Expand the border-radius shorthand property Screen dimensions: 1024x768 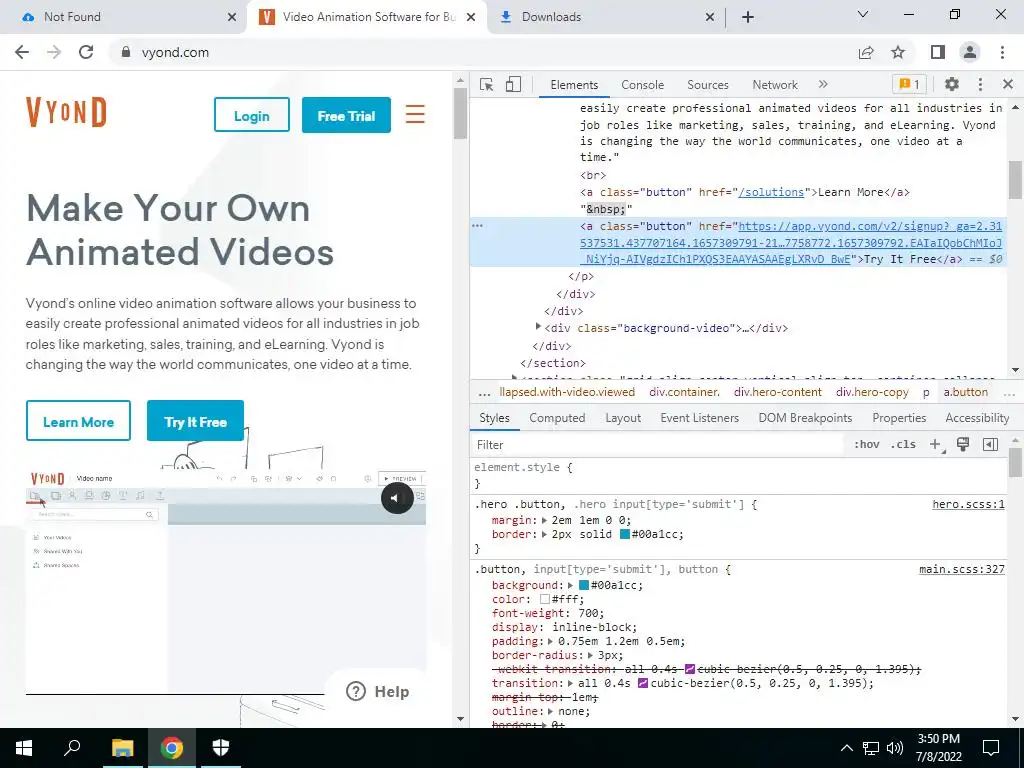tap(590, 655)
